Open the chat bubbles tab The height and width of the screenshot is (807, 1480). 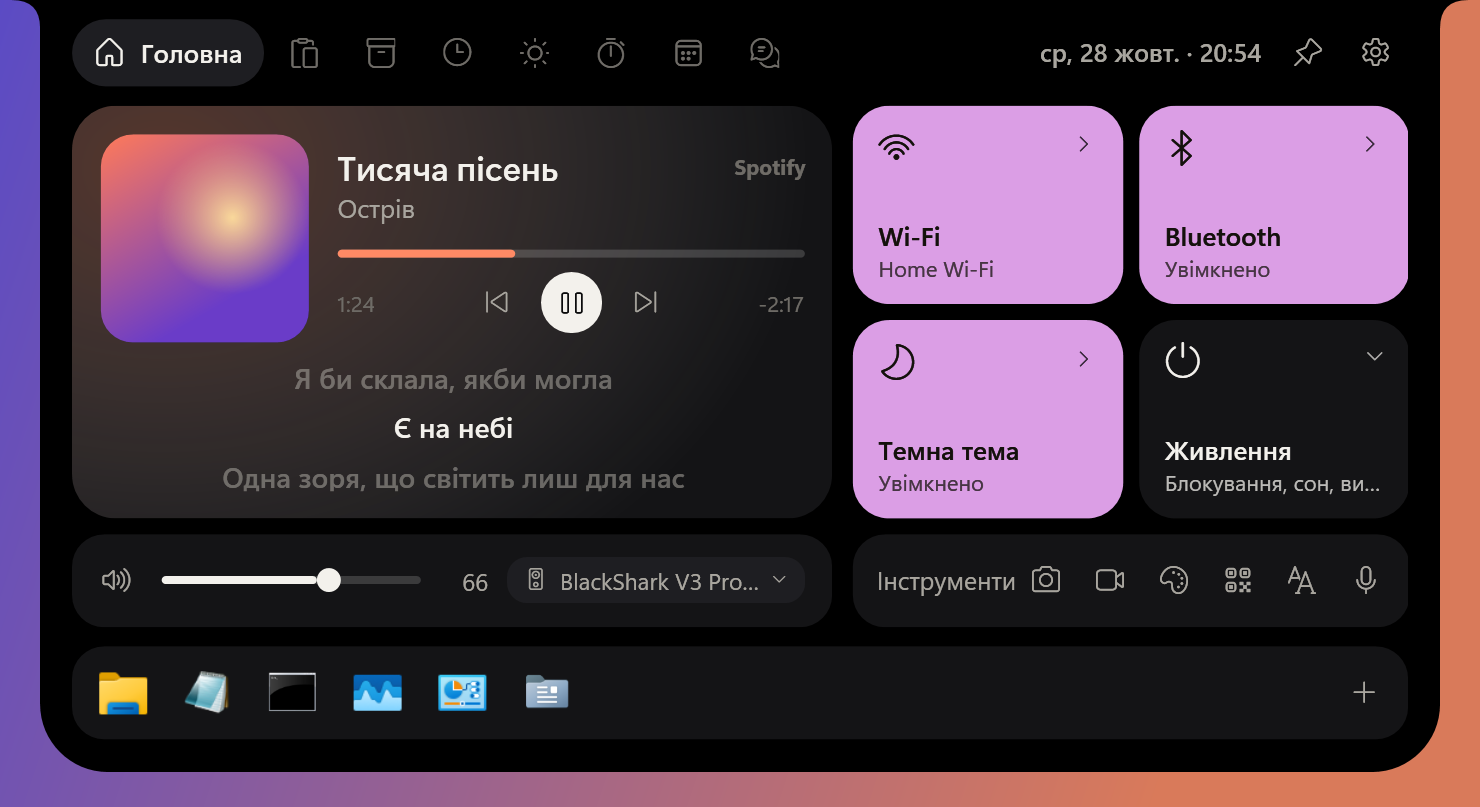point(765,53)
